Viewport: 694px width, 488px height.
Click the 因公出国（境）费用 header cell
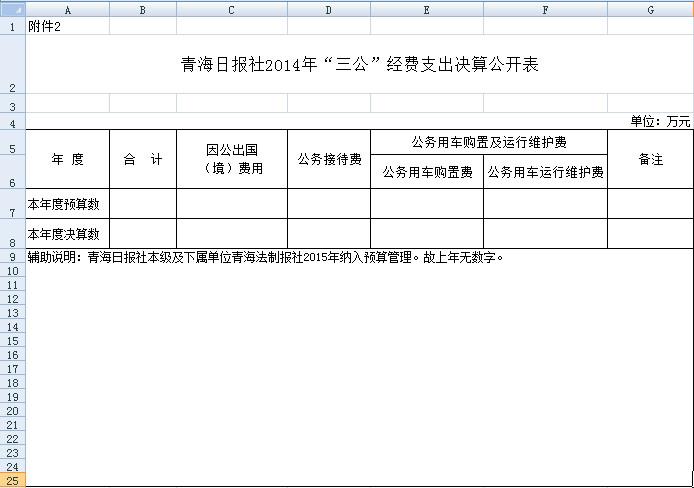coord(232,159)
